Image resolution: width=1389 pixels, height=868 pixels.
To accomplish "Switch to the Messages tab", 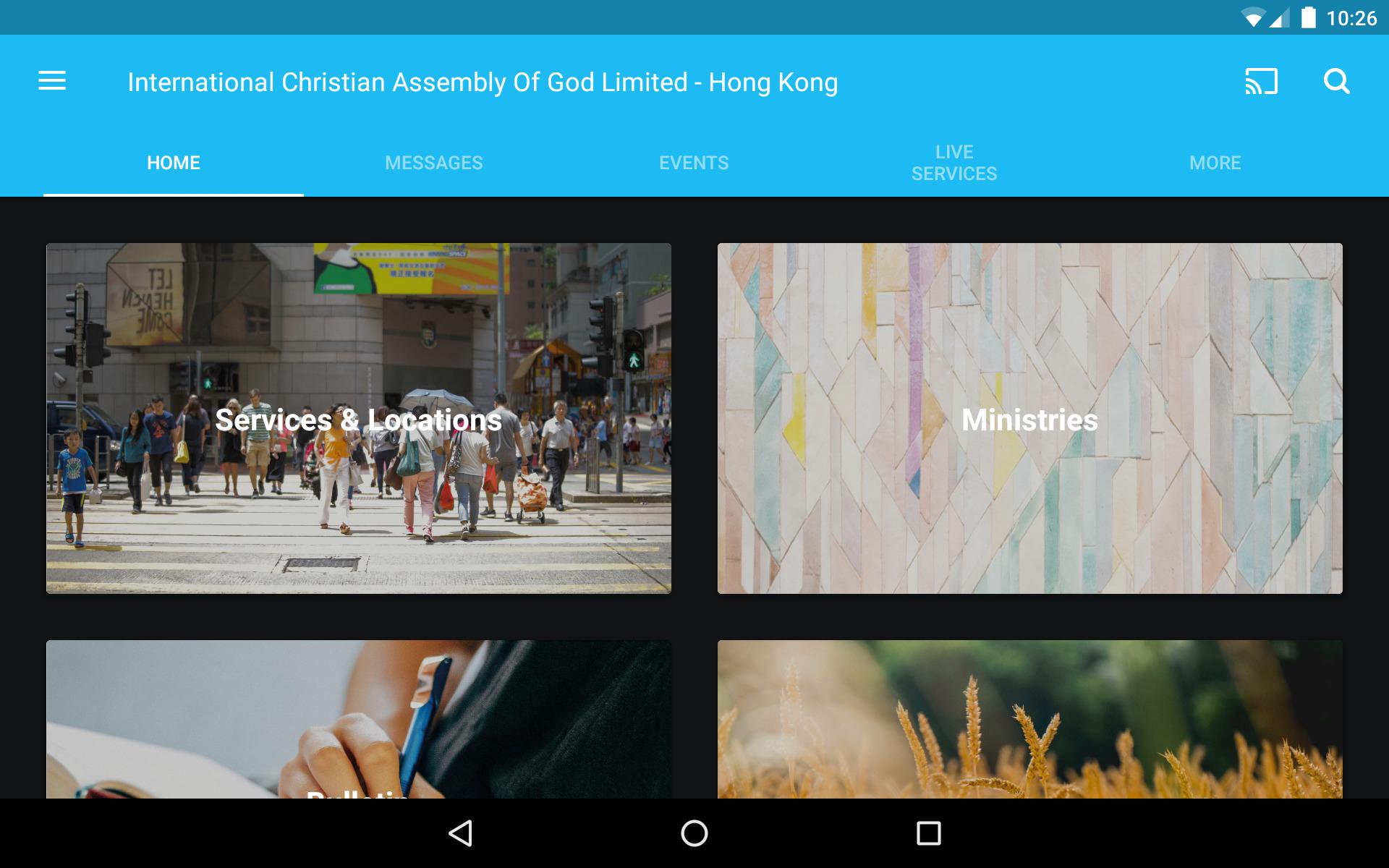I will click(x=434, y=163).
